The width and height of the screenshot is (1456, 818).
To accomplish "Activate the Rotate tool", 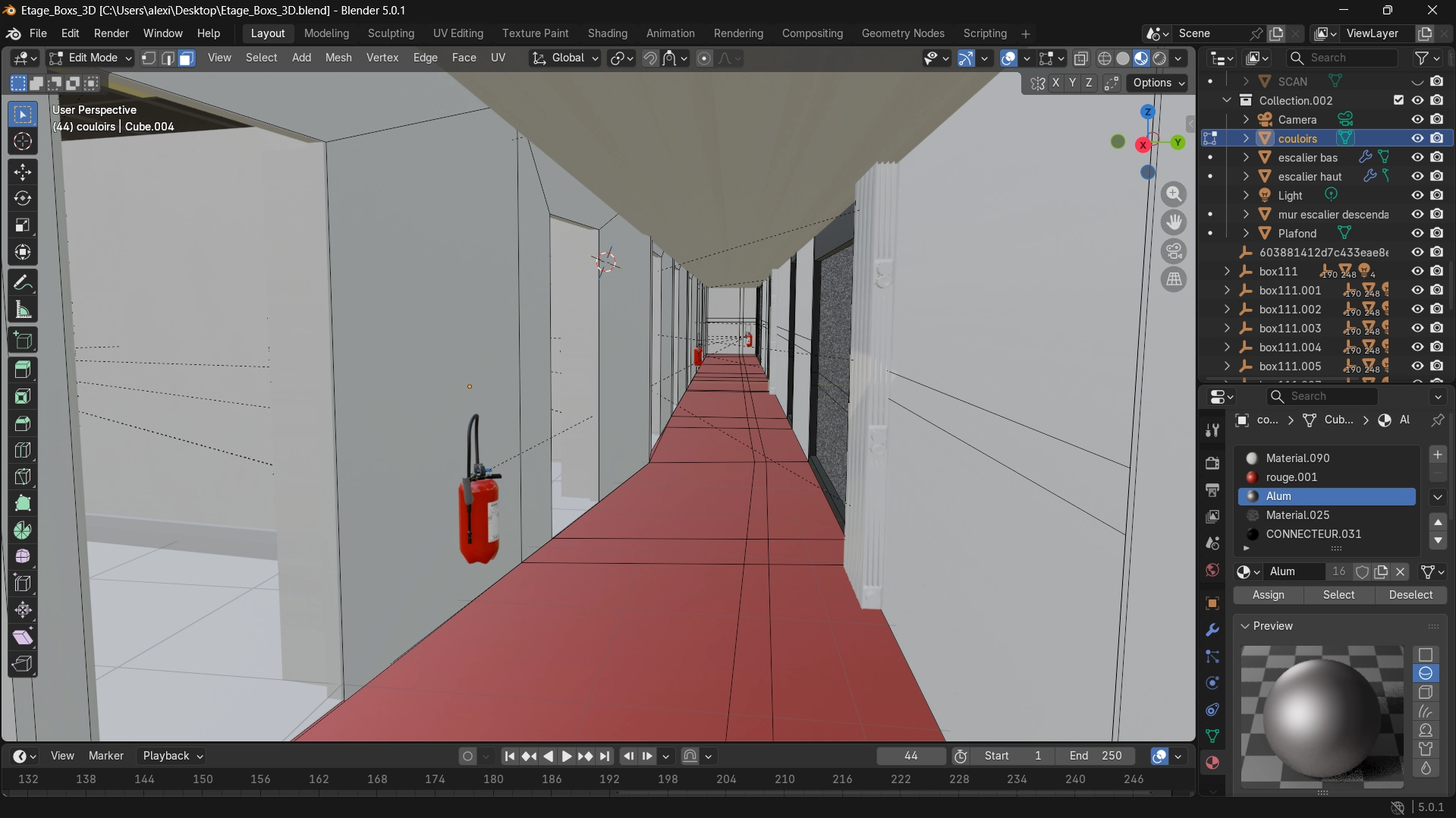I will tap(23, 198).
